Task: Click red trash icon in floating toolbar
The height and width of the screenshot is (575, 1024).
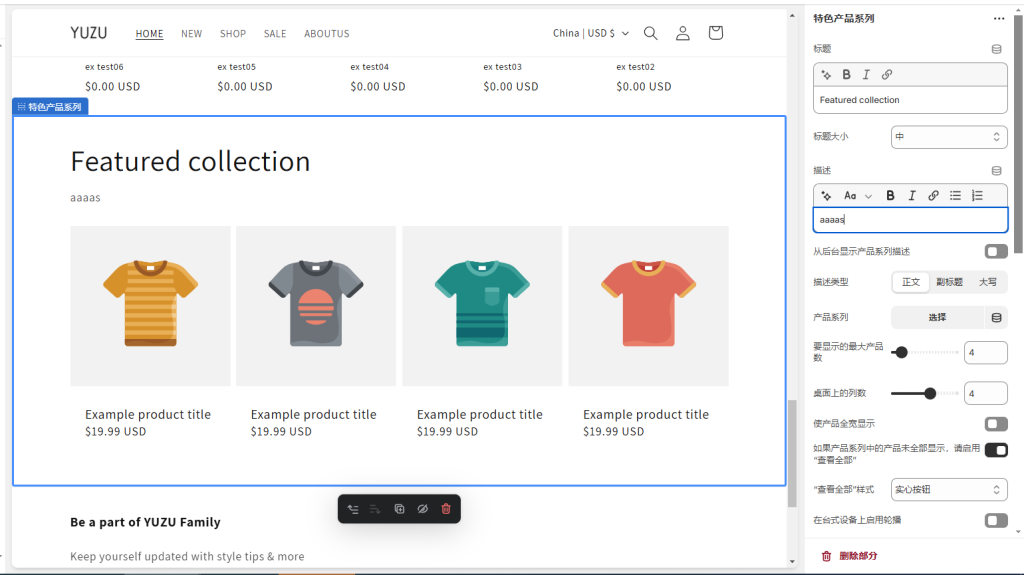Action: pyautogui.click(x=446, y=509)
